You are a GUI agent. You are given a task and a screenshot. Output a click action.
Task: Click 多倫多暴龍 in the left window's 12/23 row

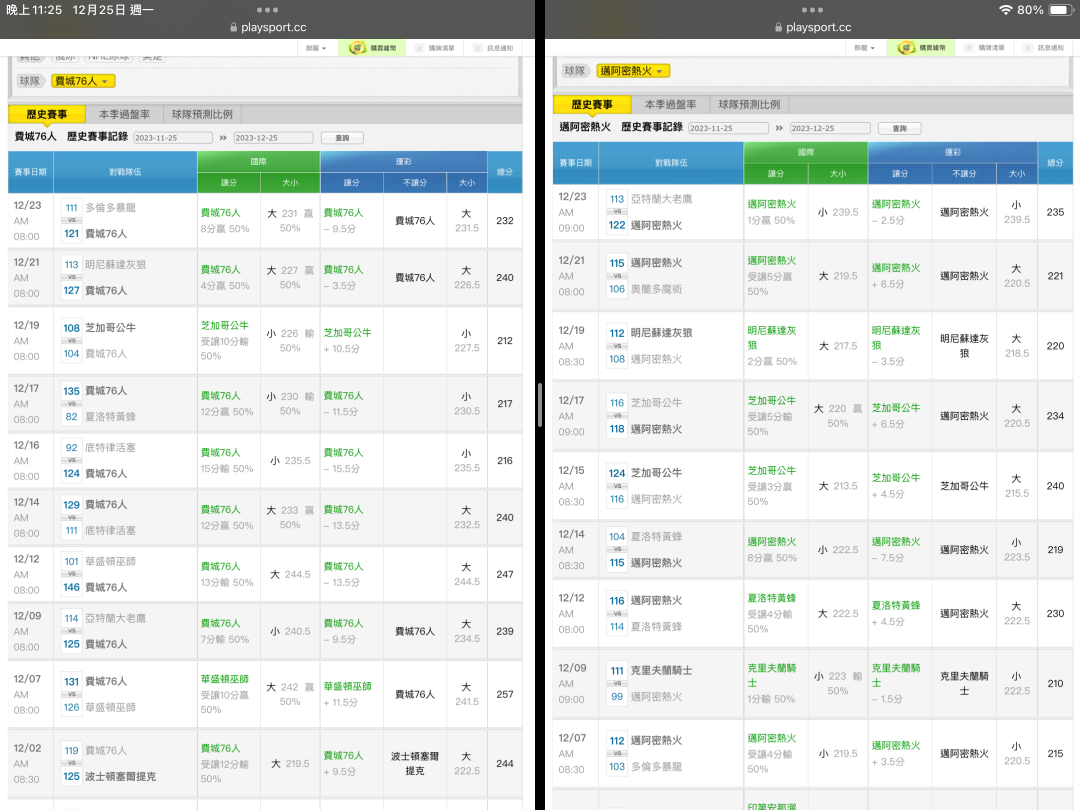click(x=110, y=207)
